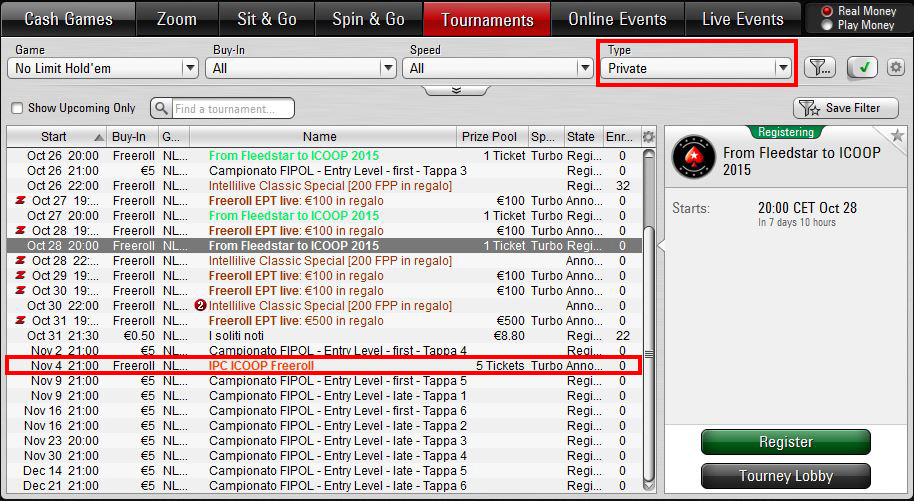The height and width of the screenshot is (501, 914).
Task: Focus the Find a tournament search field
Action: [232, 108]
